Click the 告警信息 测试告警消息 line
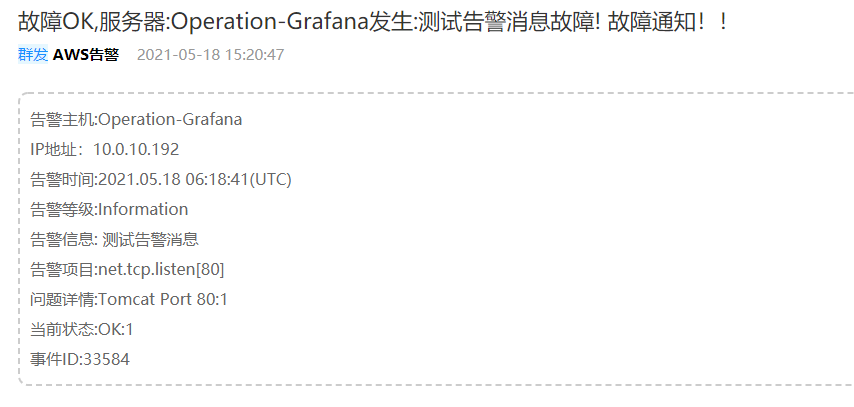The width and height of the screenshot is (854, 407). (114, 240)
